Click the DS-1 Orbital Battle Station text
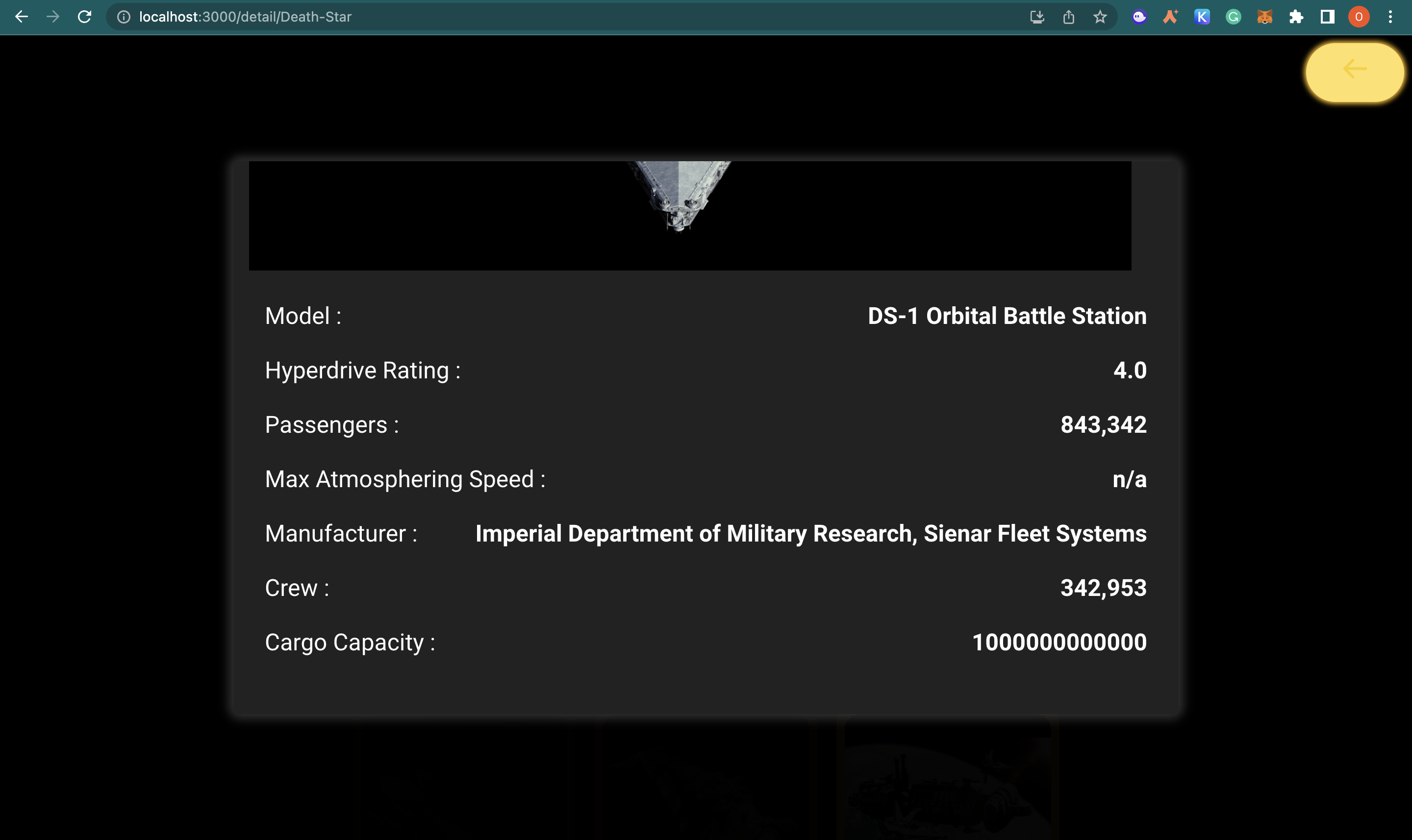The width and height of the screenshot is (1412, 840). [x=1007, y=316]
